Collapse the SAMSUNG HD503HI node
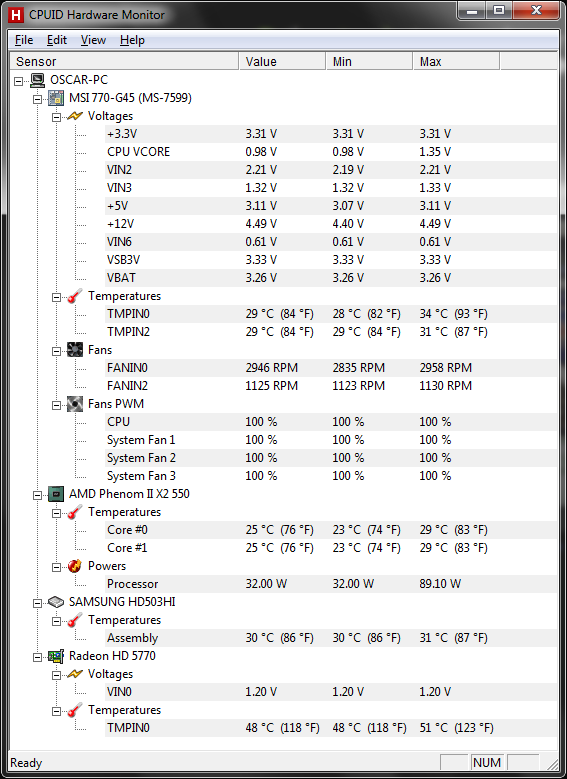 (38, 604)
